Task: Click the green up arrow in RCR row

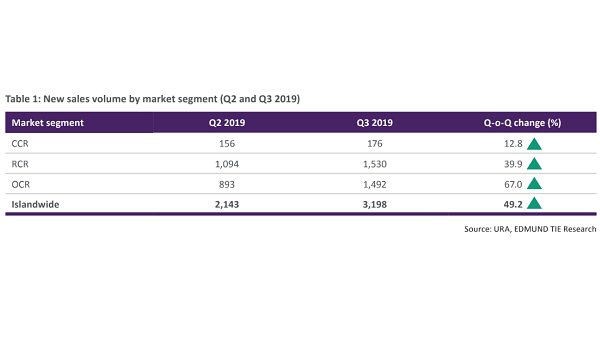Action: point(534,164)
